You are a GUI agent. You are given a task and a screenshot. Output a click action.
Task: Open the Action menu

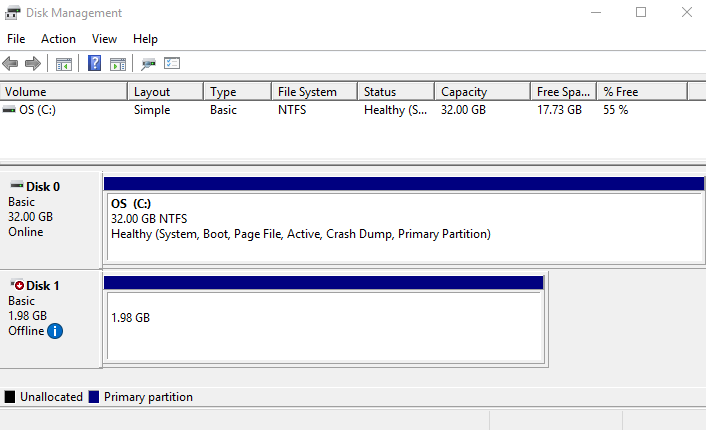click(58, 39)
